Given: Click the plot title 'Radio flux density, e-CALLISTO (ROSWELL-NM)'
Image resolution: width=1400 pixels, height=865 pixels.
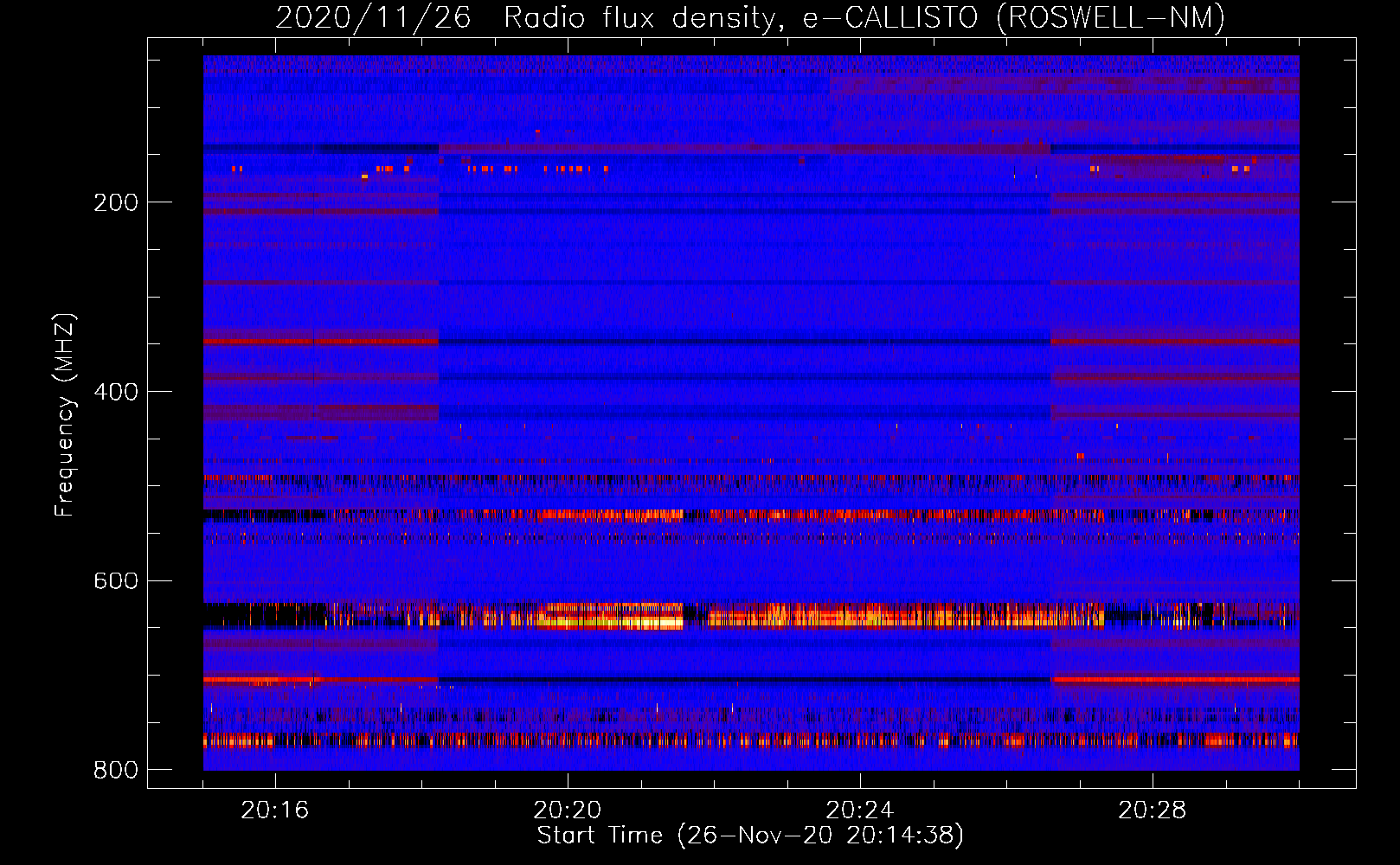Looking at the screenshot, I should 864,17.
